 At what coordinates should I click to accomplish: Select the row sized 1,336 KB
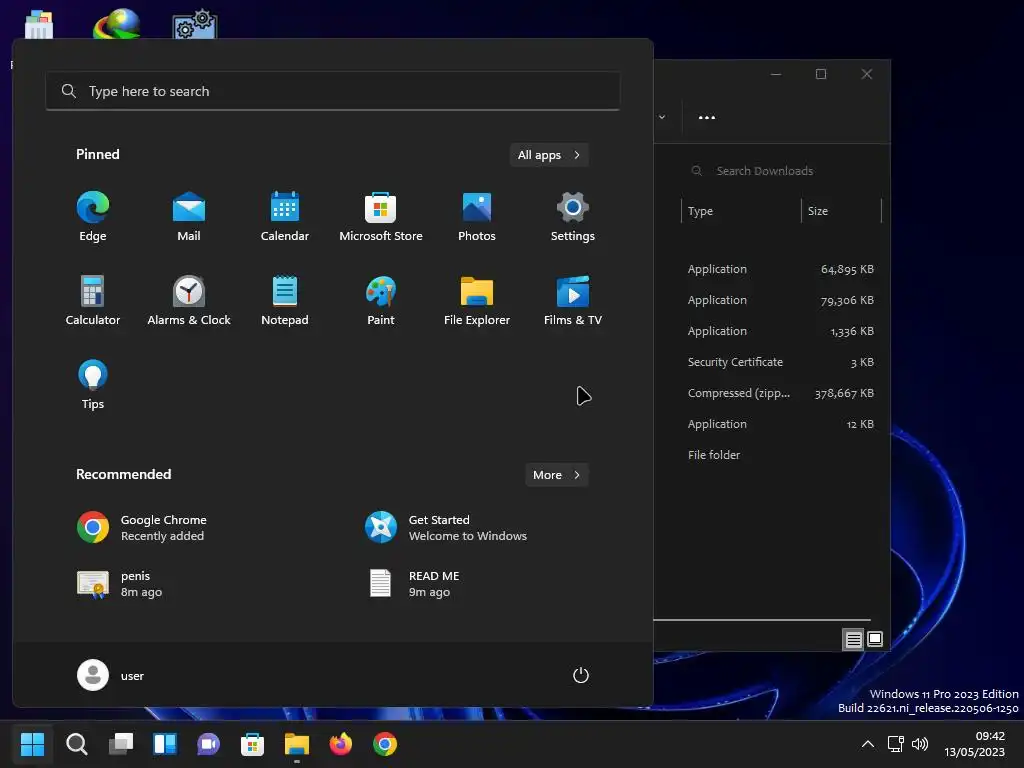point(768,331)
